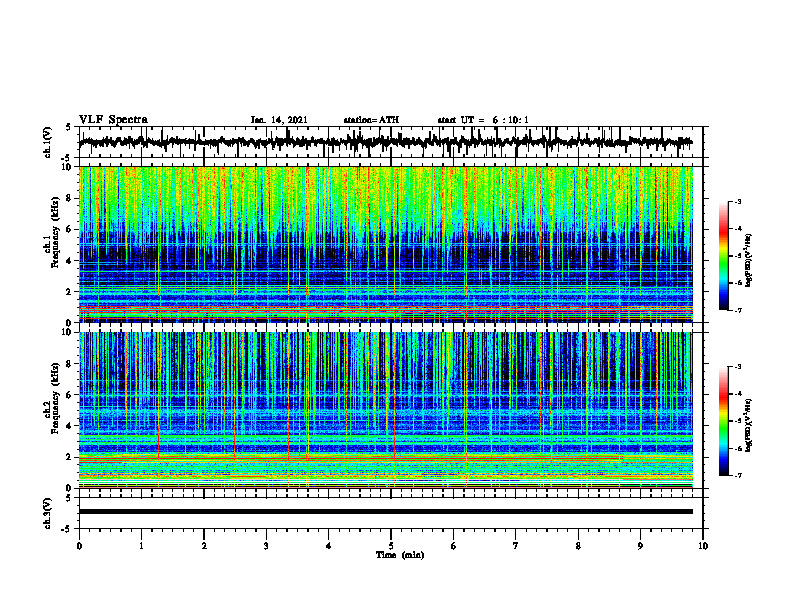
Task: Click time axis tick label "9"
Action: pos(640,546)
